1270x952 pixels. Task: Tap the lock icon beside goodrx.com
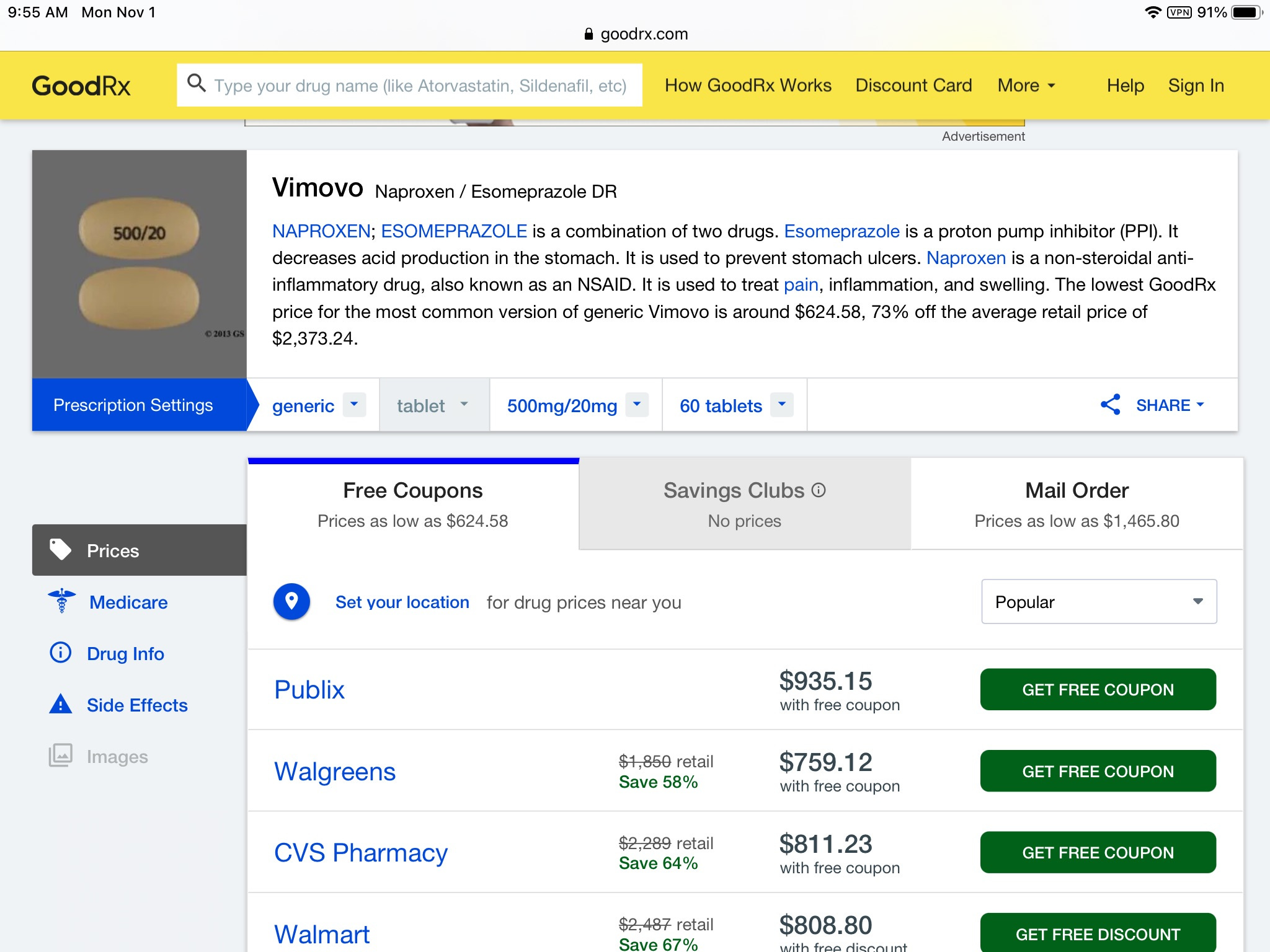click(588, 34)
